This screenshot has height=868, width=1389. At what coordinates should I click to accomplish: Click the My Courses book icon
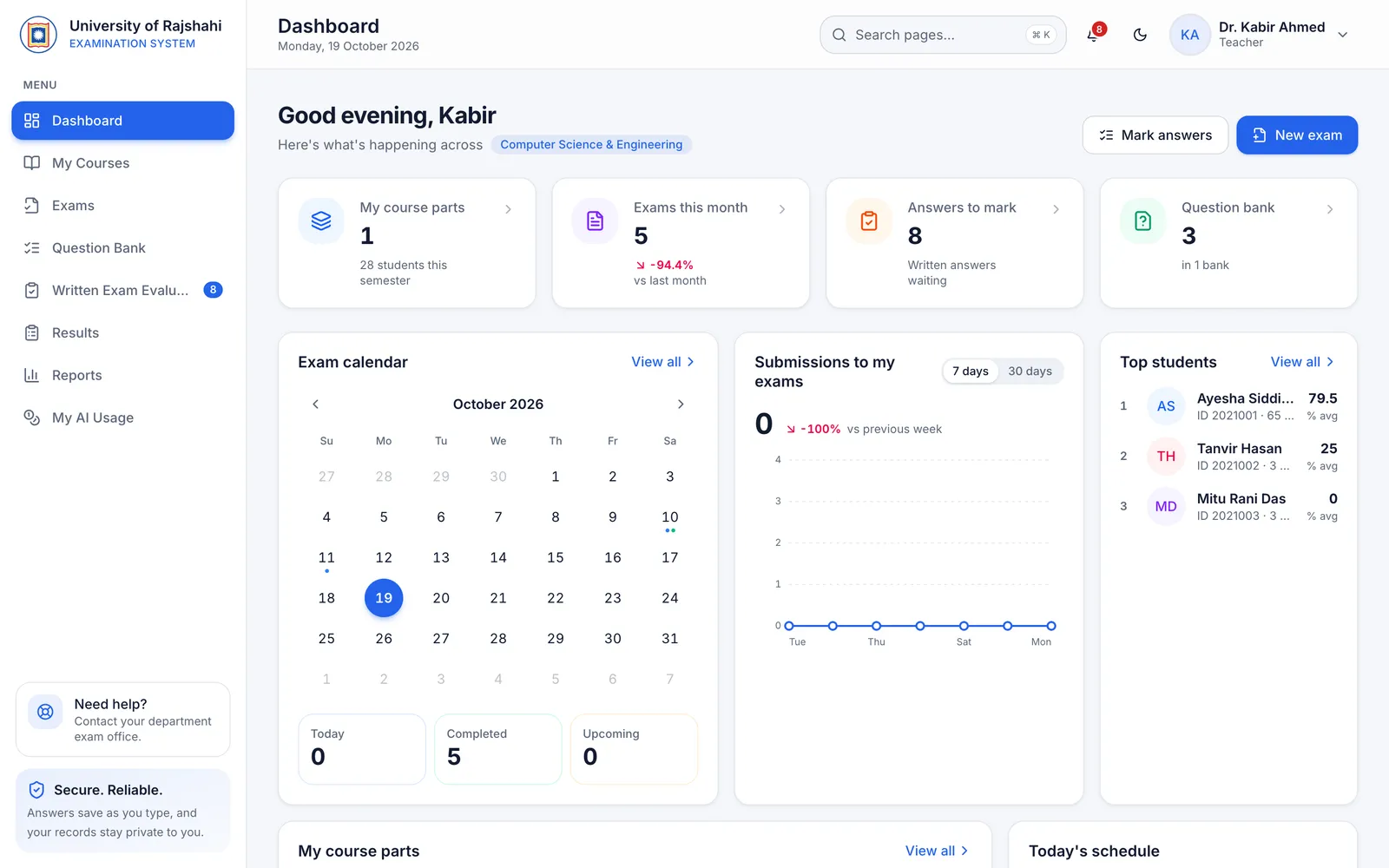click(x=32, y=163)
